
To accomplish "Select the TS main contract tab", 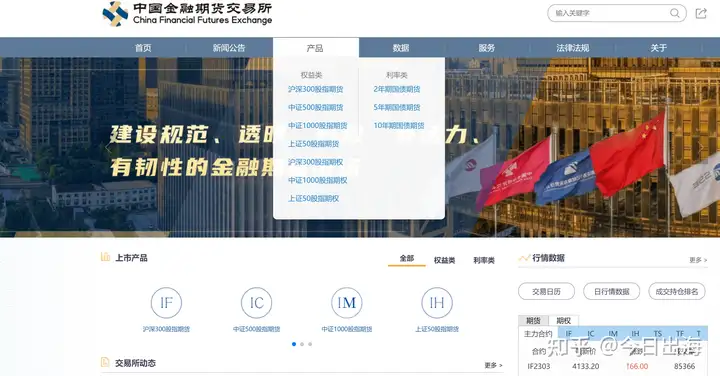I will pyautogui.click(x=658, y=334).
